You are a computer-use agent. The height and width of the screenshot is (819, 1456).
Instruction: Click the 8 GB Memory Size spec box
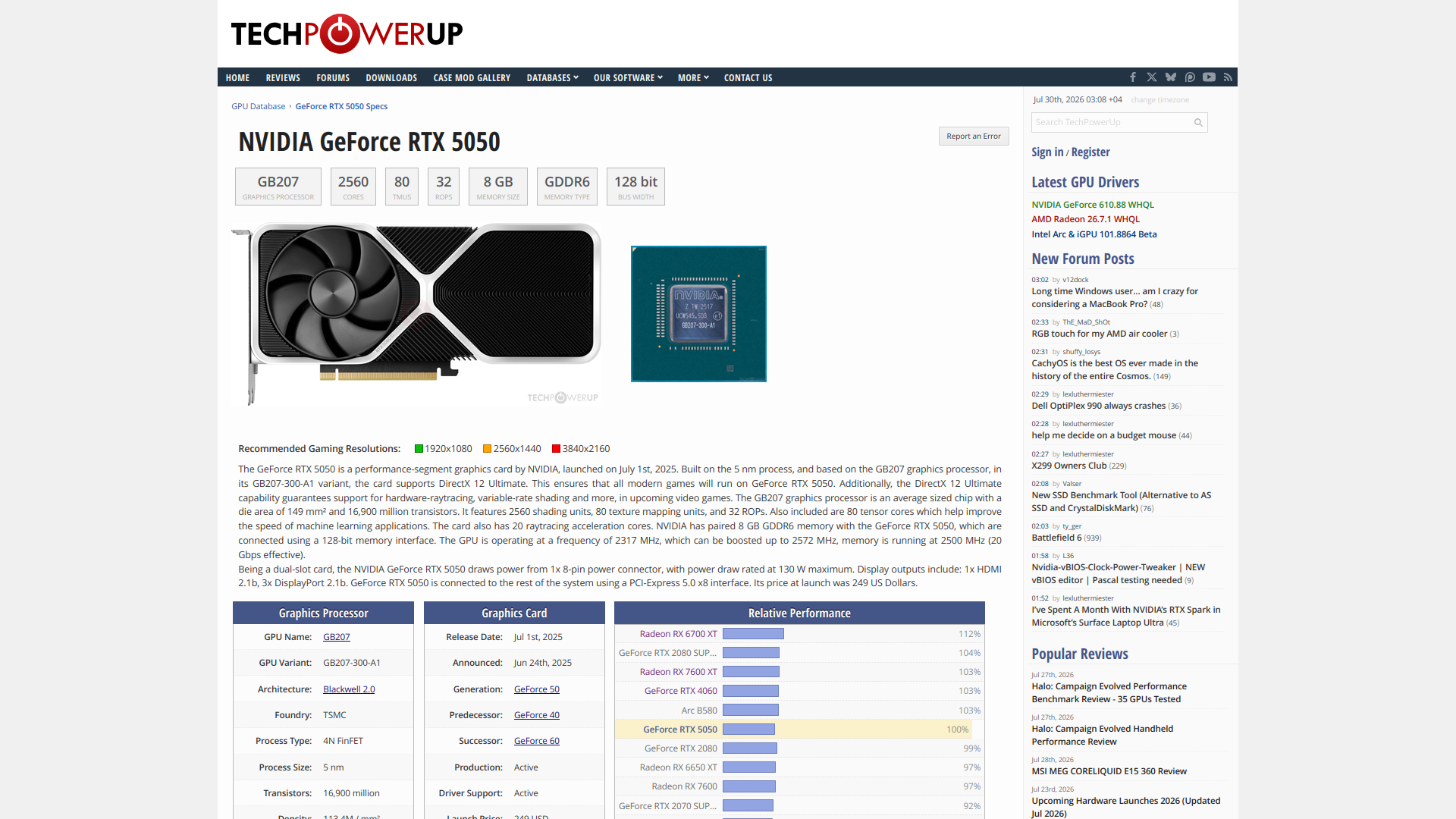498,187
